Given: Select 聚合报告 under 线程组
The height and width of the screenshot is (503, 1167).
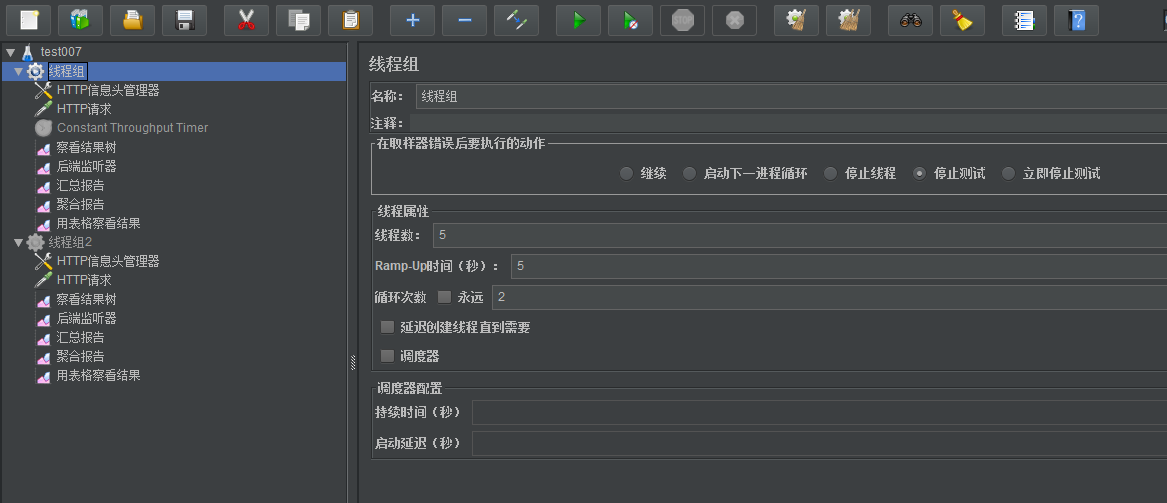Looking at the screenshot, I should [80, 204].
